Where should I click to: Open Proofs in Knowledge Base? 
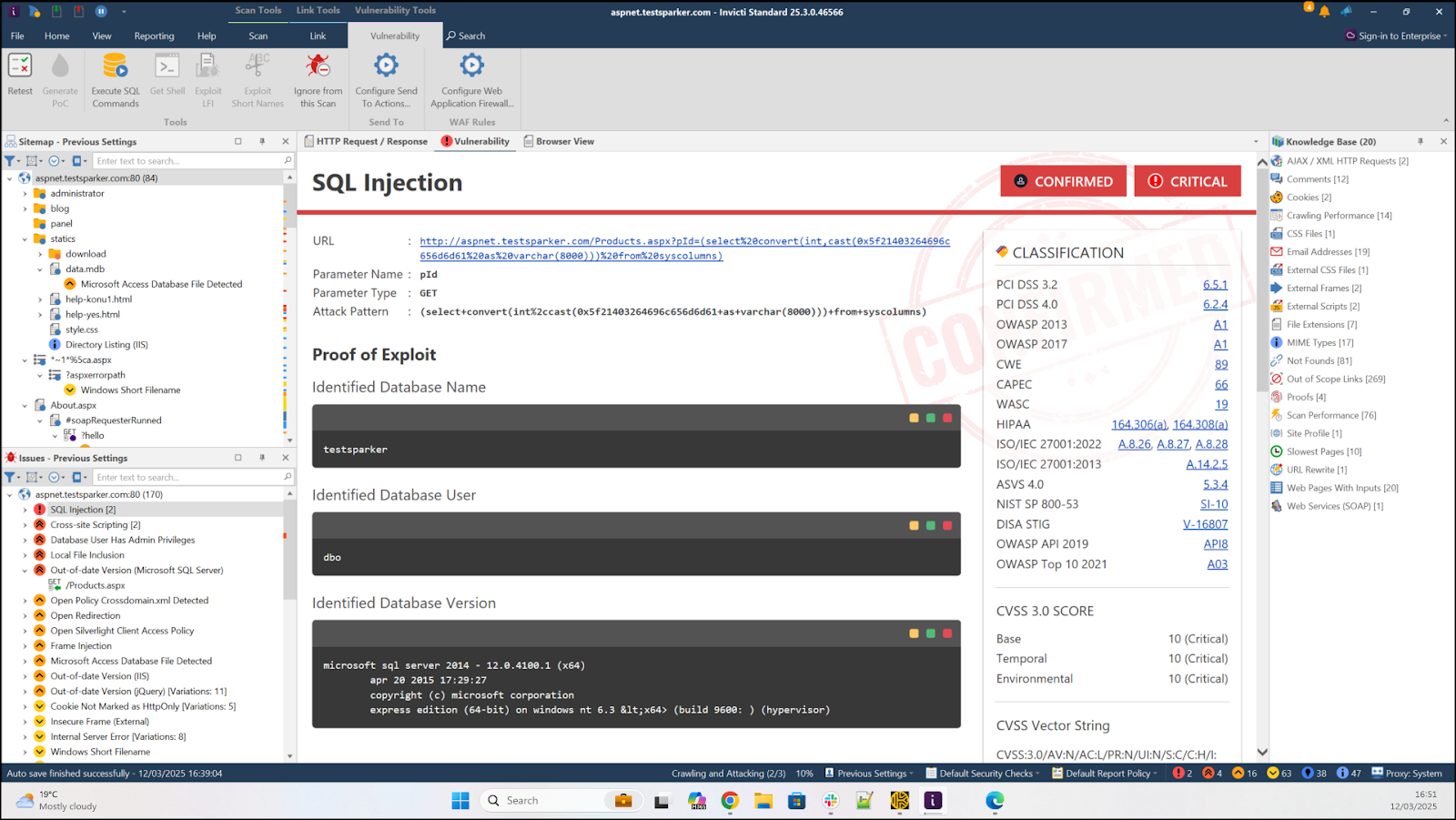click(x=1306, y=397)
